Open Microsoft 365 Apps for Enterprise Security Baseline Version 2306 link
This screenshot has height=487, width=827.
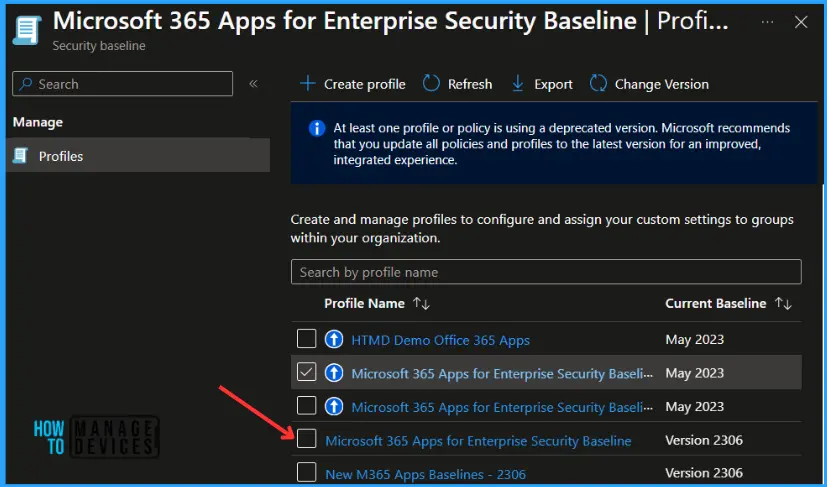point(478,441)
